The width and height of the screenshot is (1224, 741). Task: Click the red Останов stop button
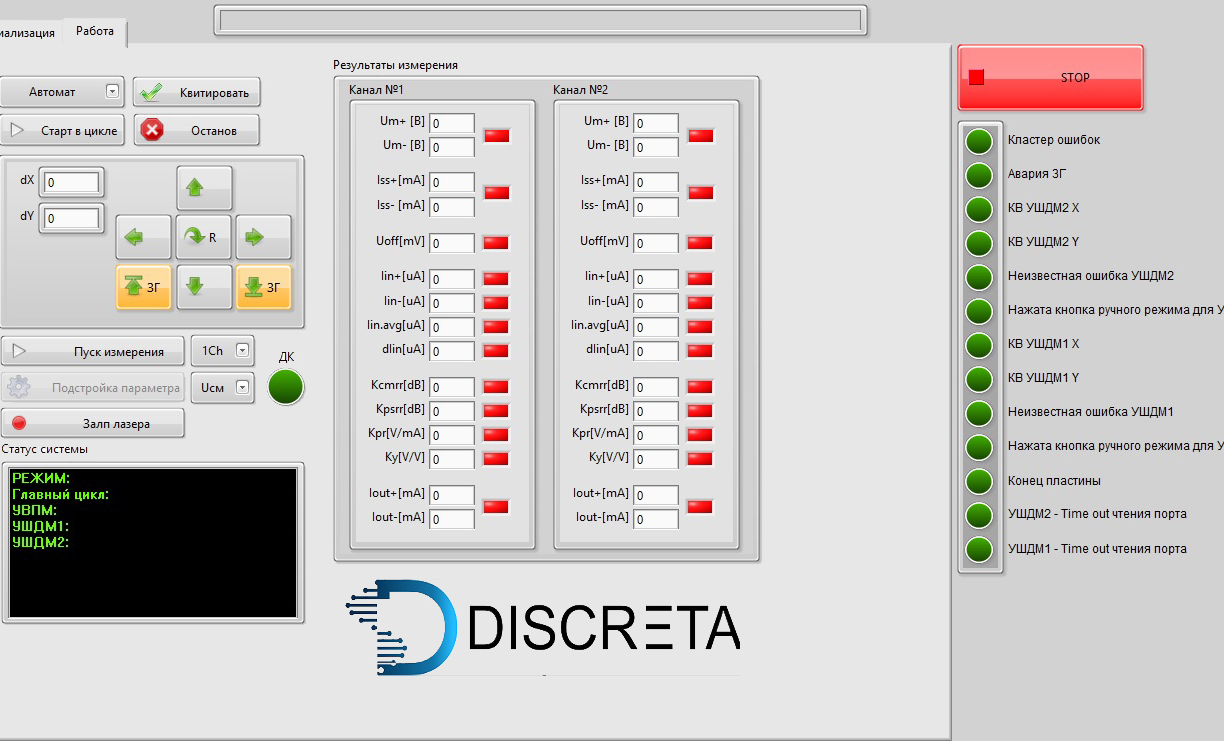coord(196,130)
